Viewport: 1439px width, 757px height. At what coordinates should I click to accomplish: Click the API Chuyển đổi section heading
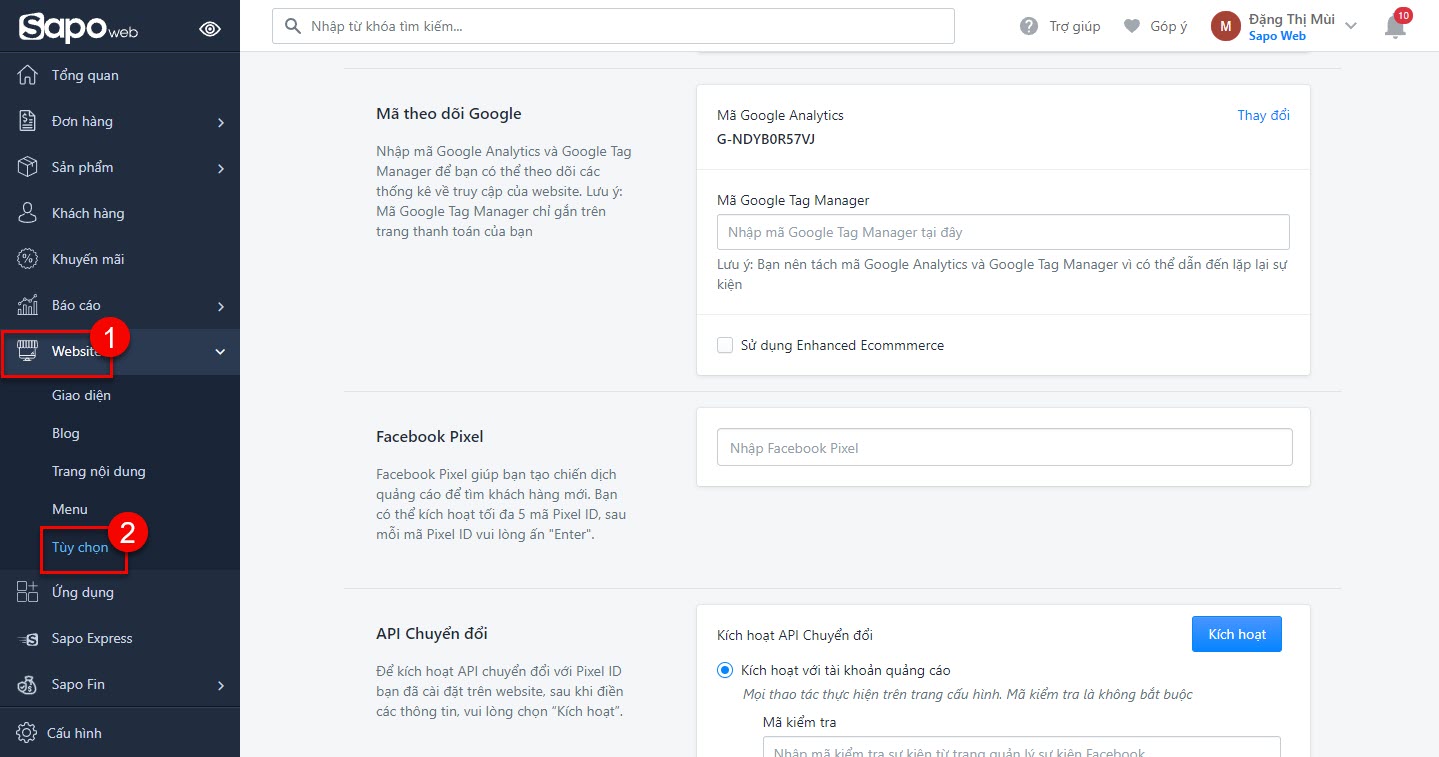pyautogui.click(x=432, y=633)
